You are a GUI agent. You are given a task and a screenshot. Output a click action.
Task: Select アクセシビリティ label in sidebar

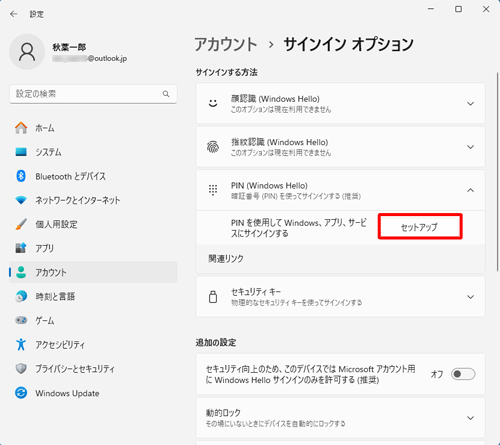tap(60, 345)
